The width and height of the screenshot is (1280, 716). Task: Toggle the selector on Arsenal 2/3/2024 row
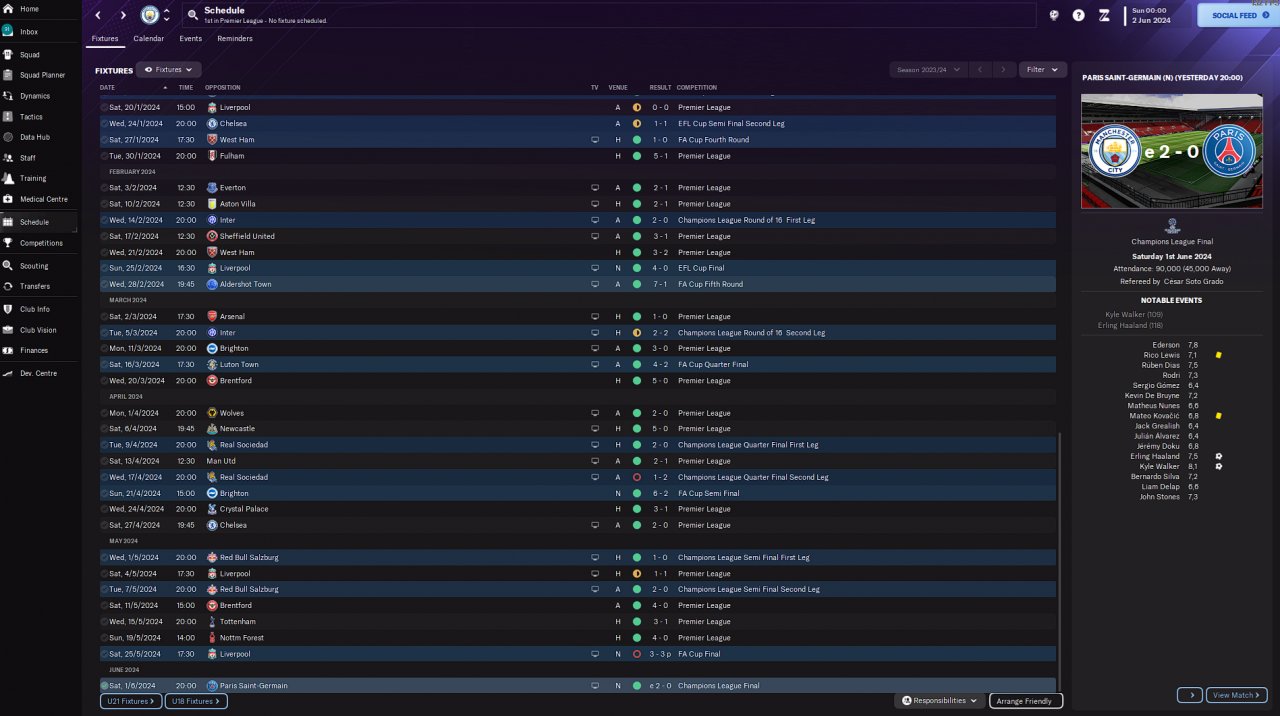click(x=104, y=316)
